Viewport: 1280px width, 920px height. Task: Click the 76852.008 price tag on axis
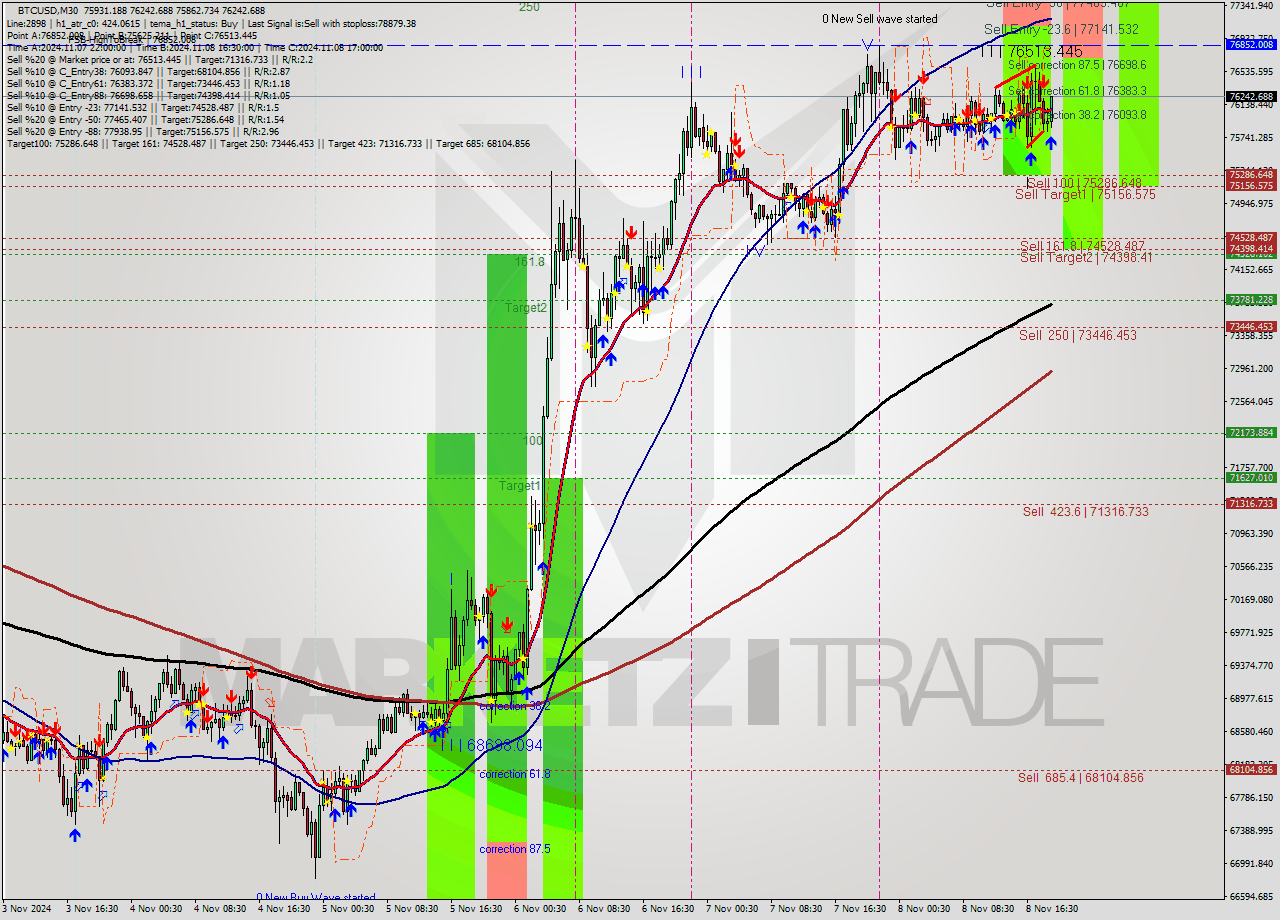coord(1251,45)
